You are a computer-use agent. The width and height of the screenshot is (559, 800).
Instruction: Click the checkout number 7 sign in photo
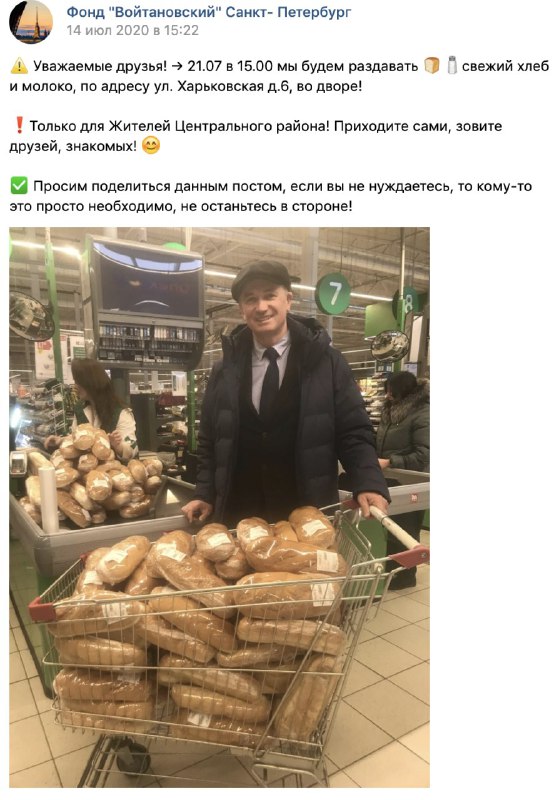pyautogui.click(x=333, y=294)
